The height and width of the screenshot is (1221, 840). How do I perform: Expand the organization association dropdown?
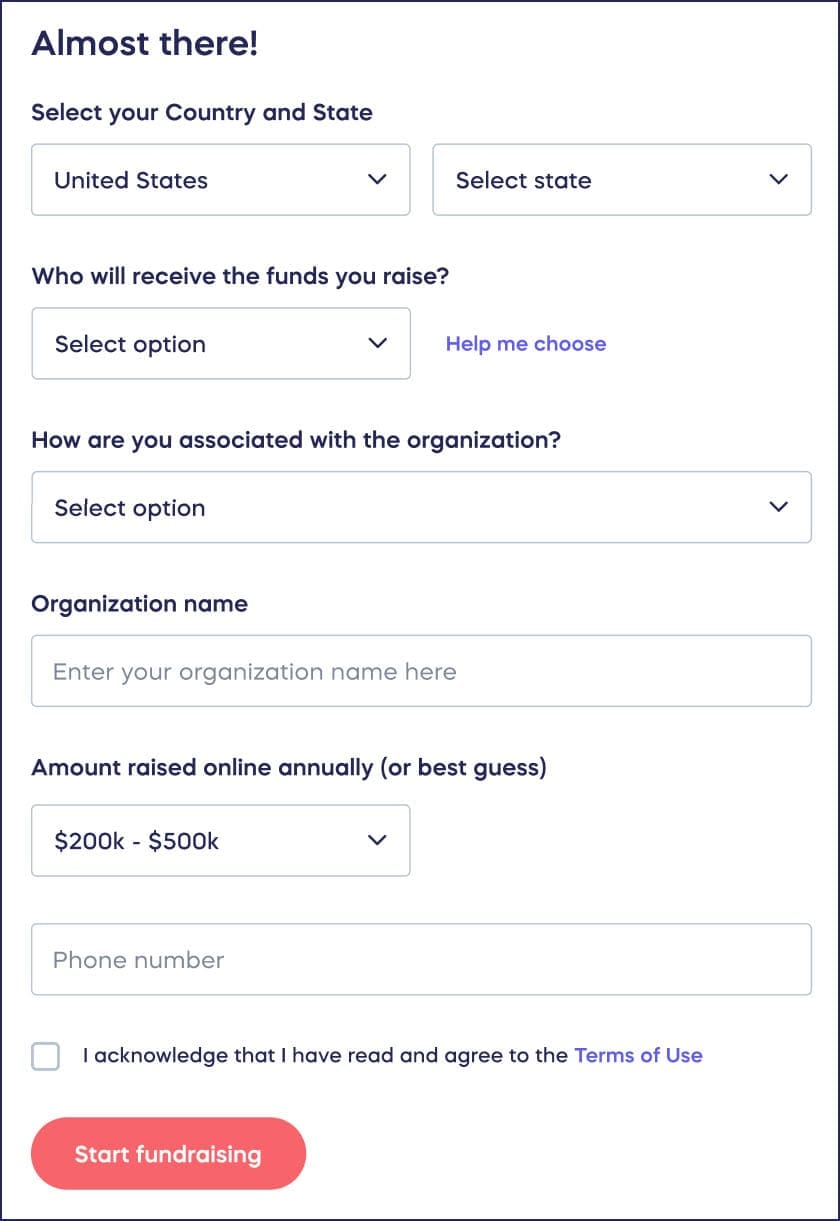[x=420, y=507]
